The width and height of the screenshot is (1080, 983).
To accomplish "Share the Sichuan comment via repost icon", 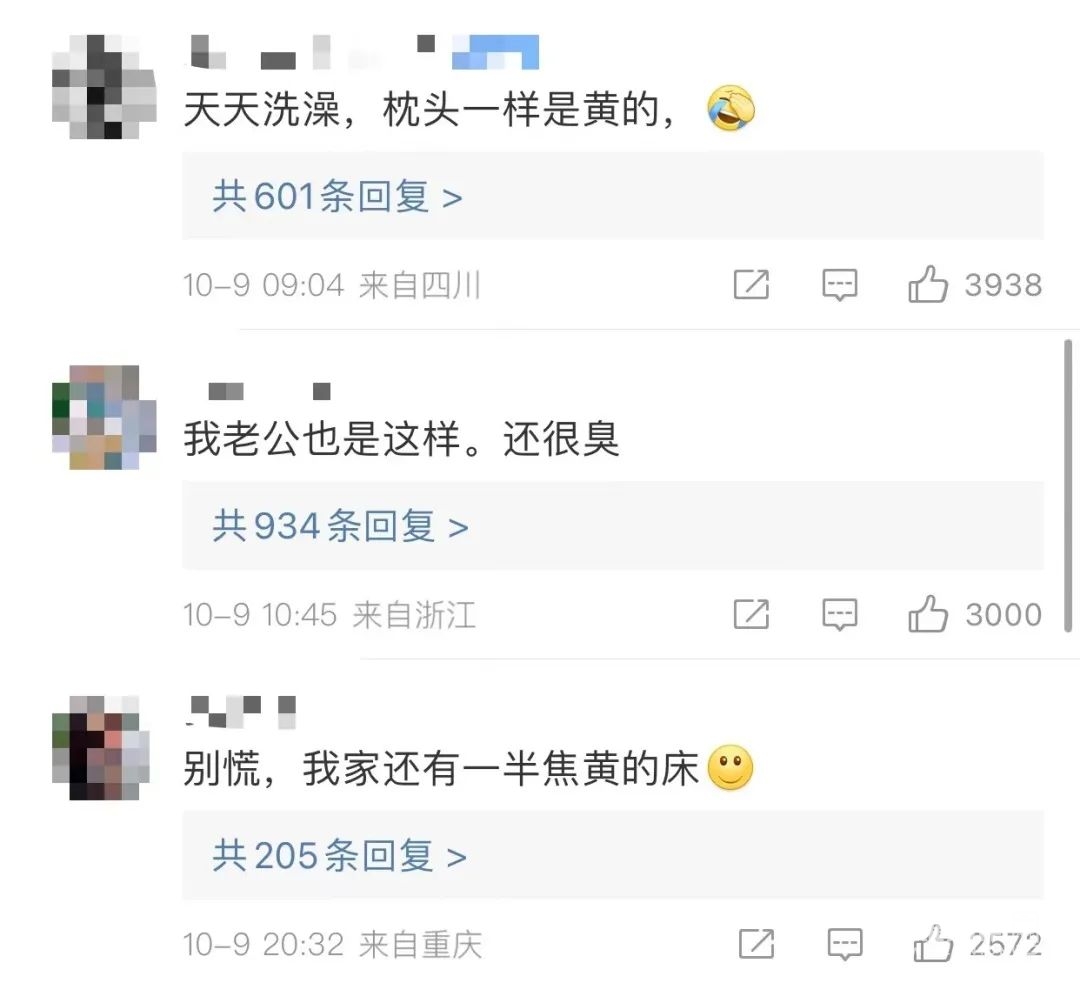I will tap(751, 284).
